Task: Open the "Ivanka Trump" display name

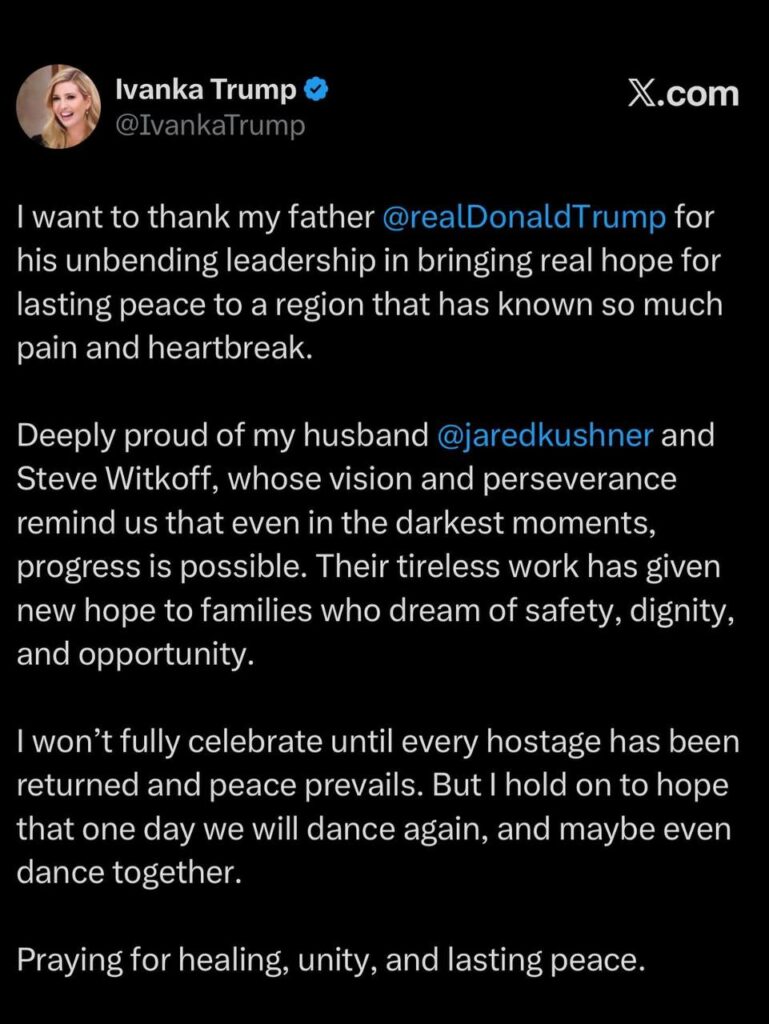Action: (x=206, y=90)
